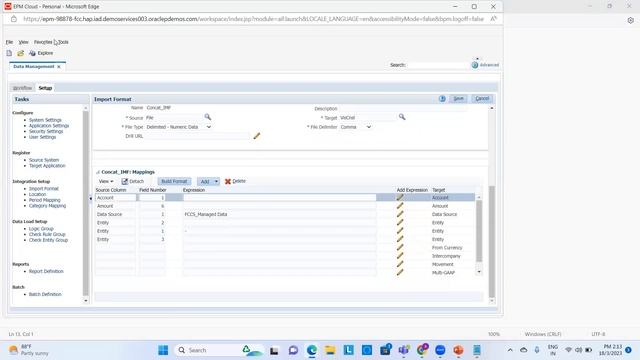Open Microsoft Edge from taskbar
The height and width of the screenshot is (360, 640).
(x=312, y=350)
